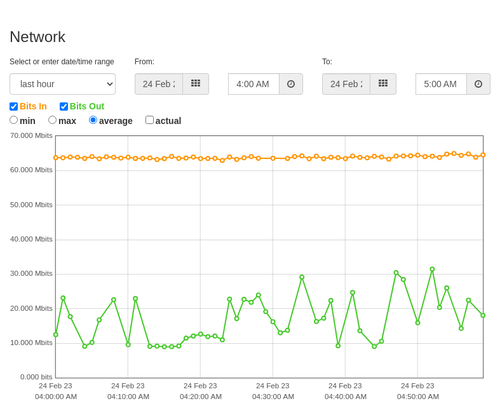The width and height of the screenshot is (500, 403).
Task: Click the '40.000 Mbits' axis label
Action: point(31,239)
